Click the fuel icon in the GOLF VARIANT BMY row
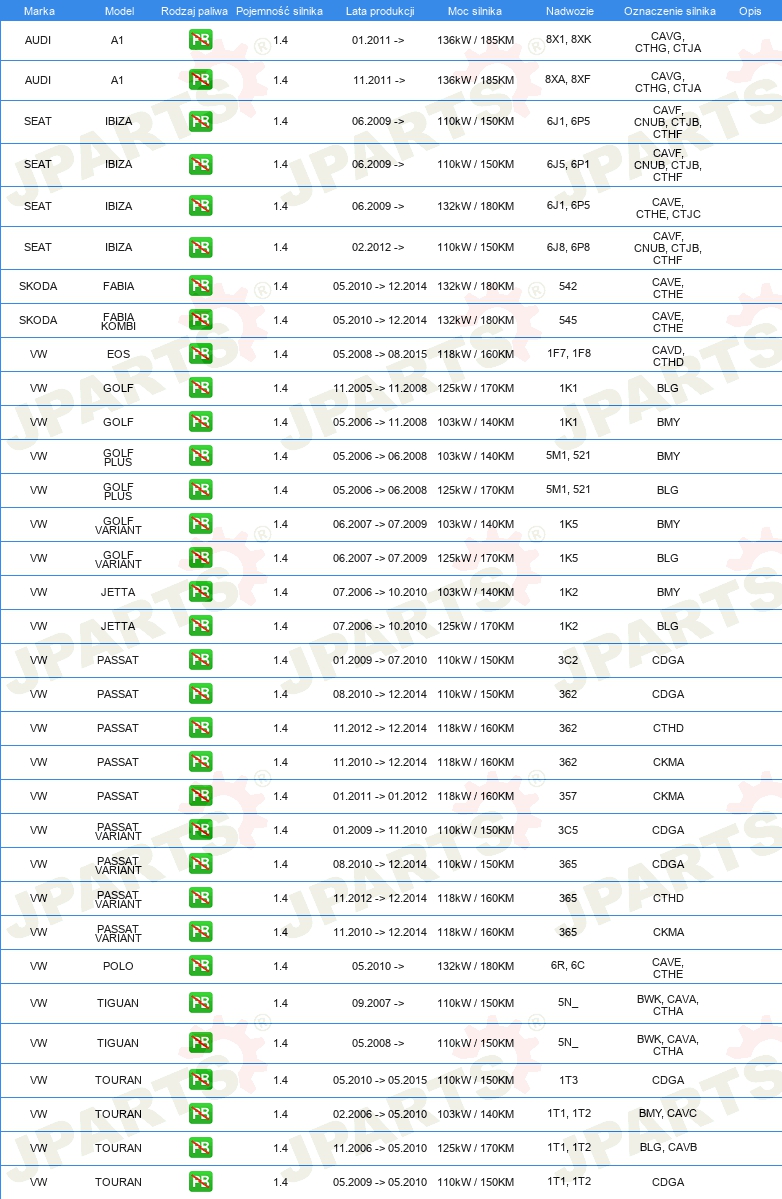Viewport: 782px width, 1199px height. 200,524
